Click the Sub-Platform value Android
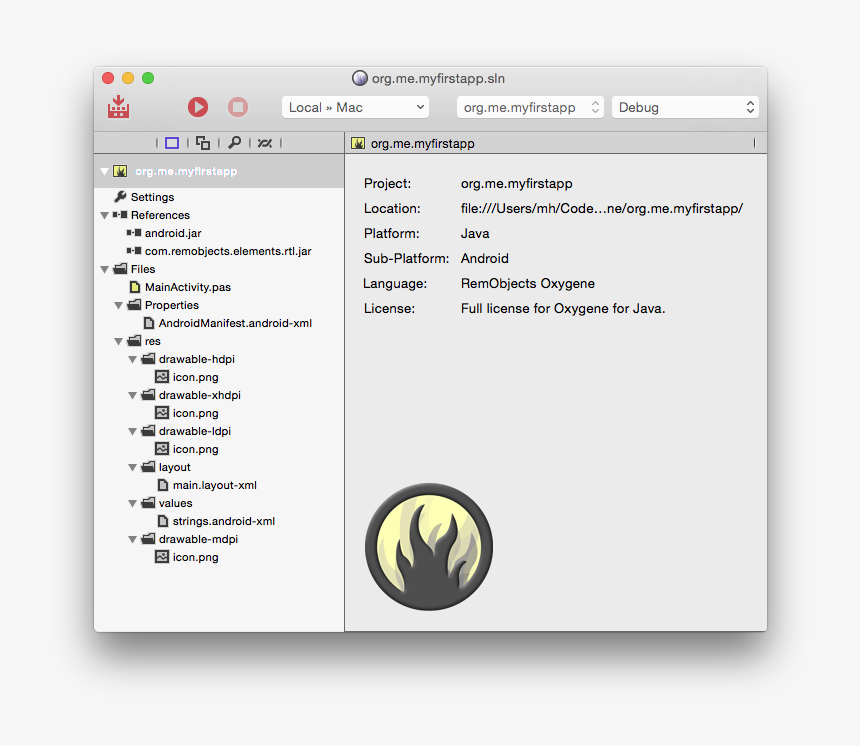Viewport: 860px width, 746px height. tap(485, 258)
